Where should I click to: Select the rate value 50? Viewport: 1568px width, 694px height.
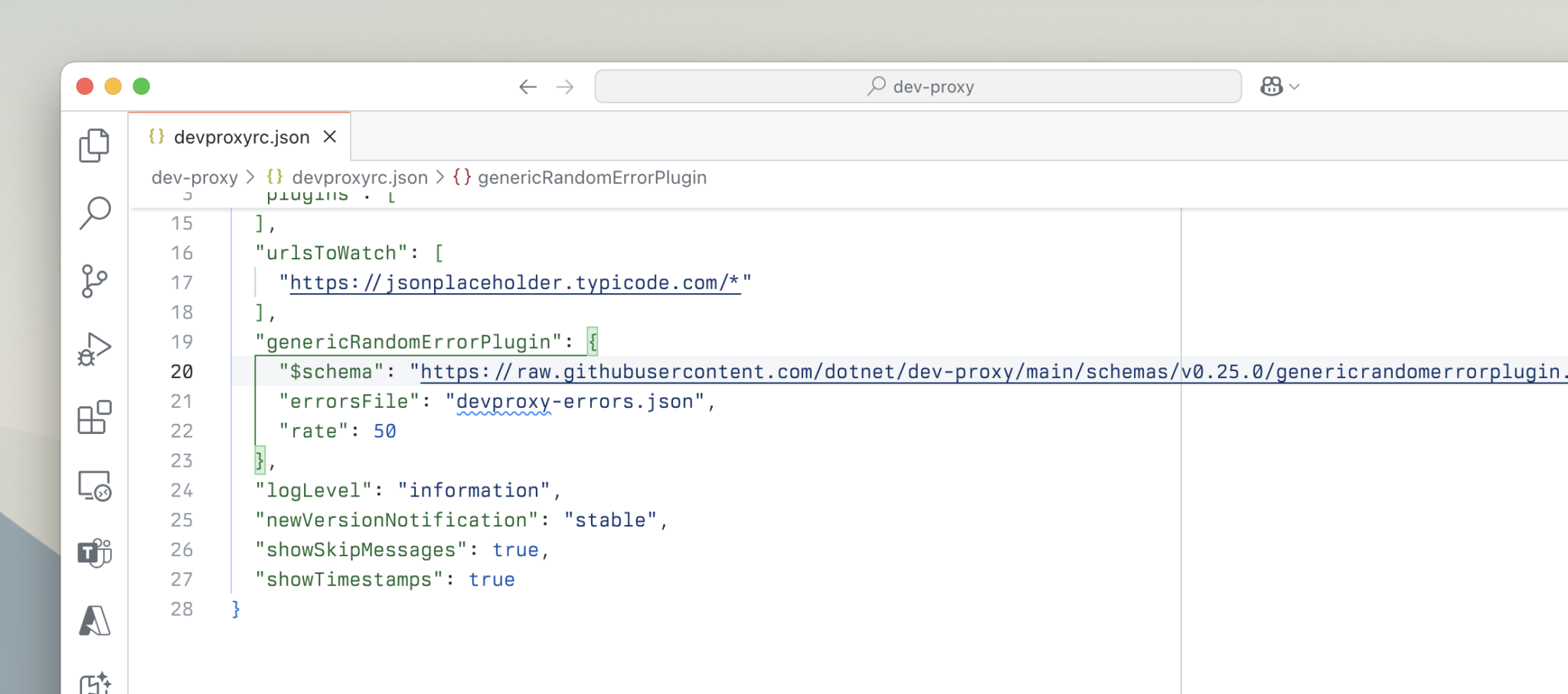384,431
